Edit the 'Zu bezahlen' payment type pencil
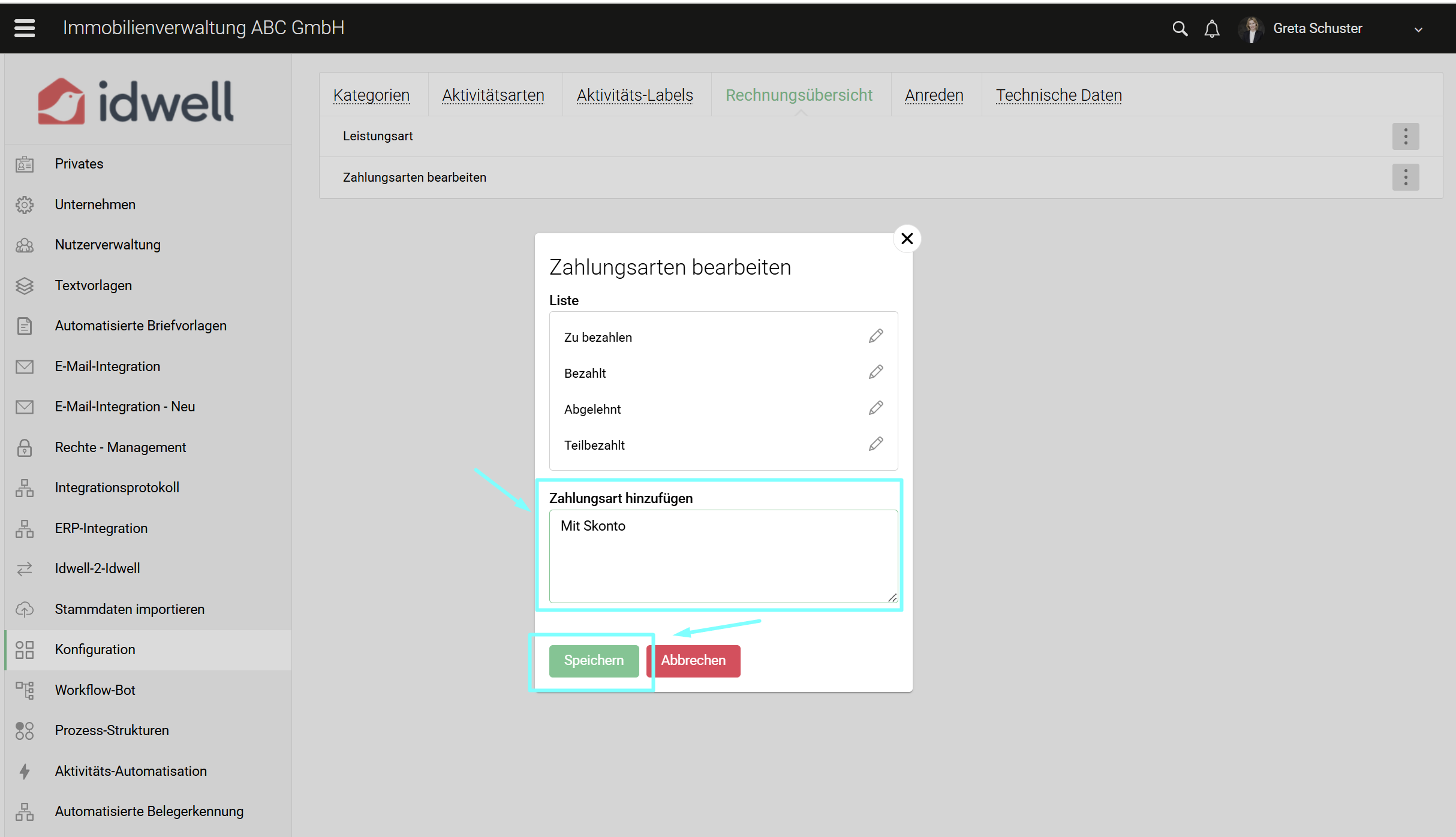The height and width of the screenshot is (837, 1456). click(x=876, y=336)
